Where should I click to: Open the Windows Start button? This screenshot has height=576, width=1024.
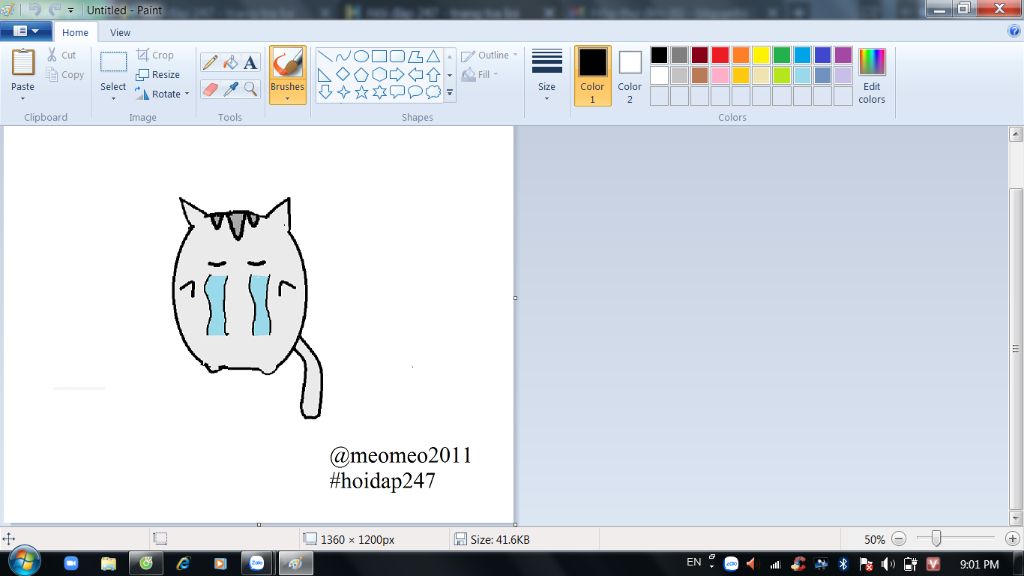(x=24, y=561)
